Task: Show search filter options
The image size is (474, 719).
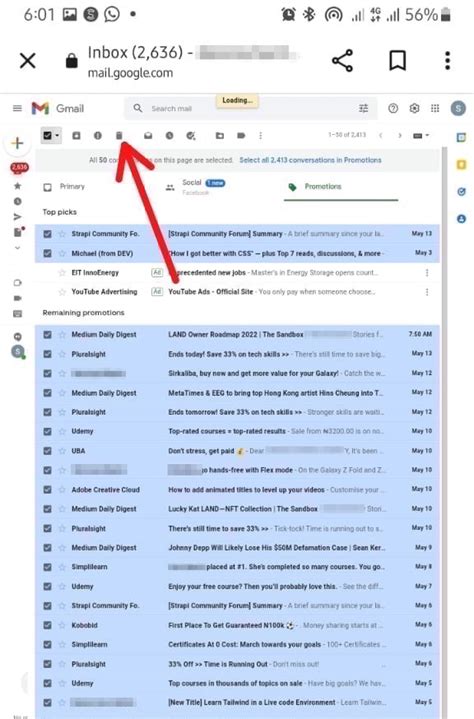Action: click(x=364, y=108)
